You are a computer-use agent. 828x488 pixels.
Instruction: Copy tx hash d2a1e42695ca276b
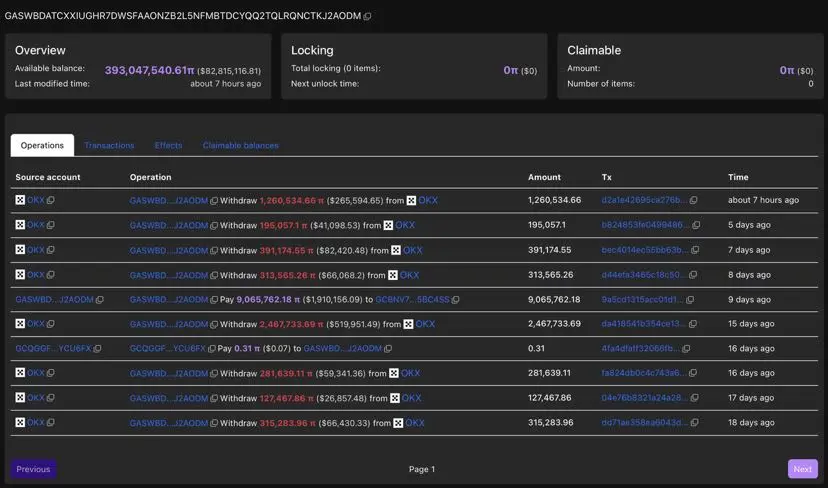point(693,201)
